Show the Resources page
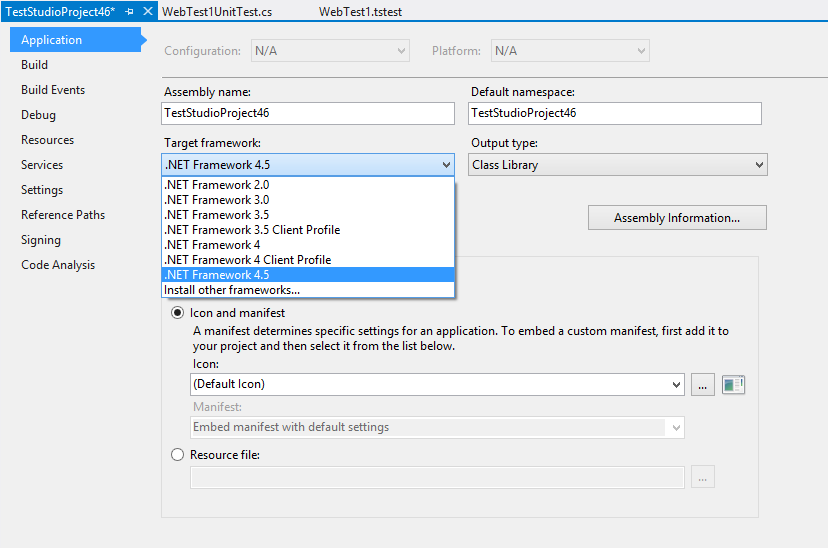828x548 pixels. pyautogui.click(x=48, y=140)
